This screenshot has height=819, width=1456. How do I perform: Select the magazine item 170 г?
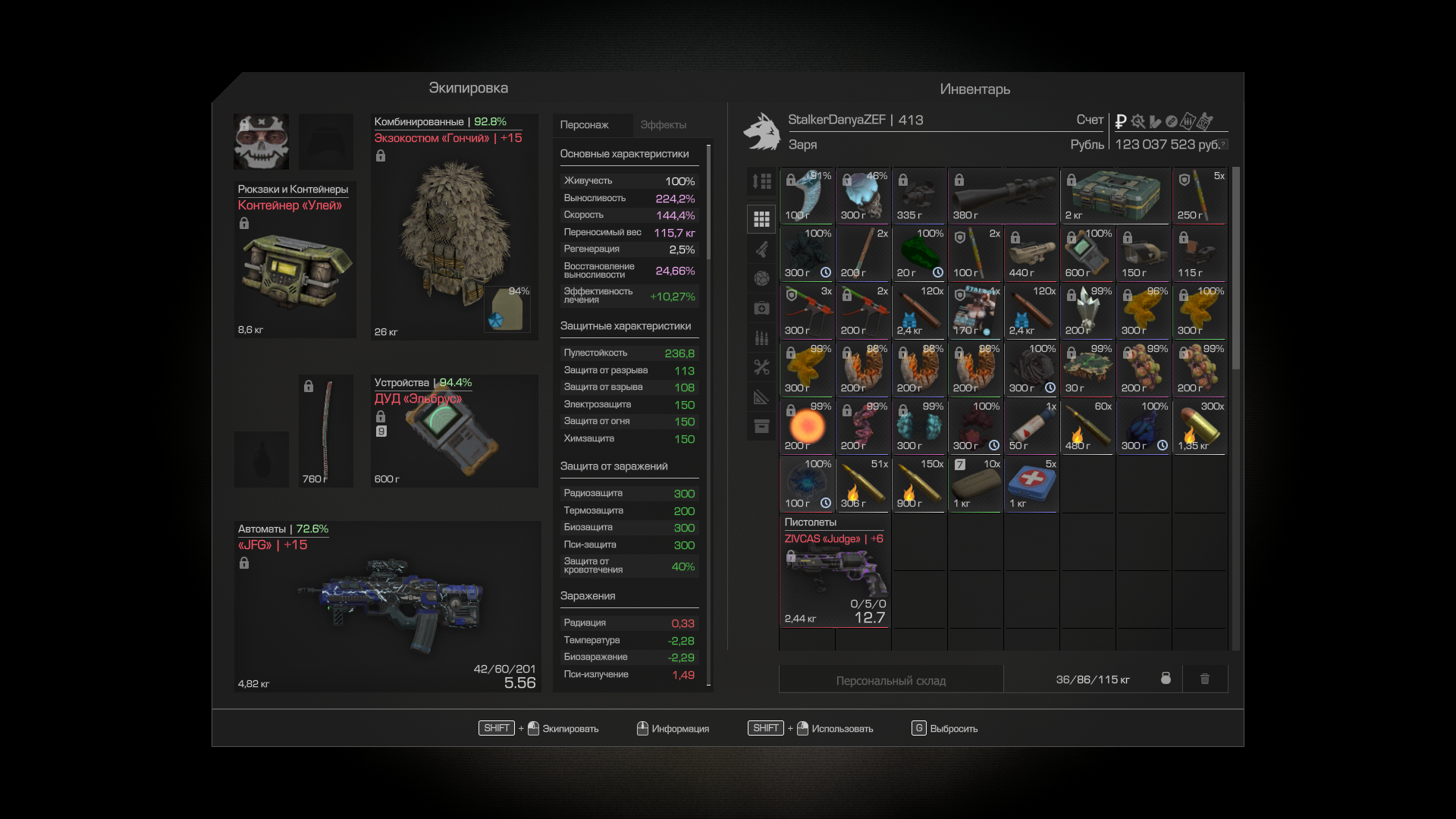click(x=975, y=311)
